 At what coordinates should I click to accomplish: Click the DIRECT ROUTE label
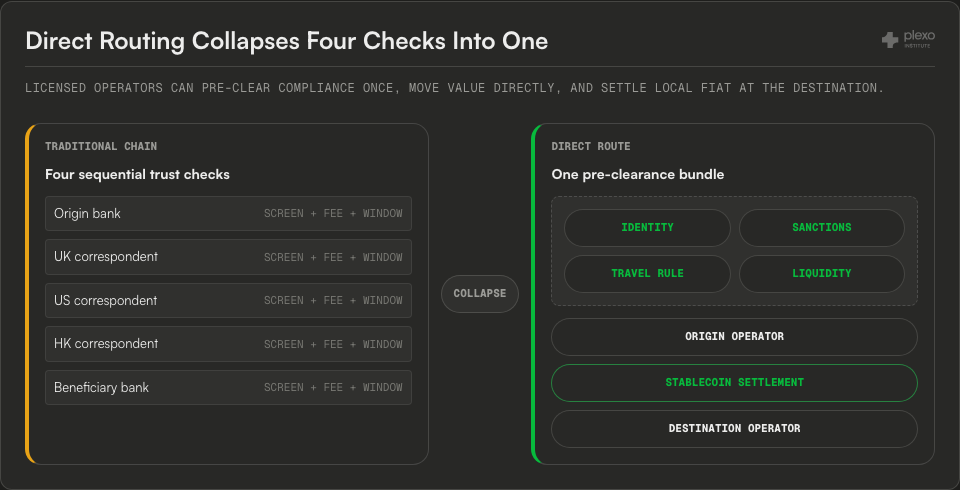point(591,146)
